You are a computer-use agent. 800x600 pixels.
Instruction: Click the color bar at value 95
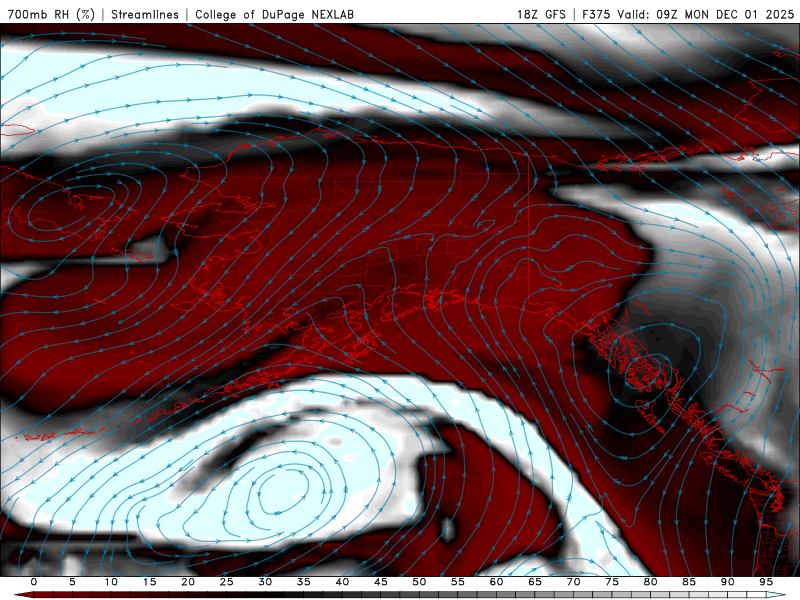click(x=765, y=595)
